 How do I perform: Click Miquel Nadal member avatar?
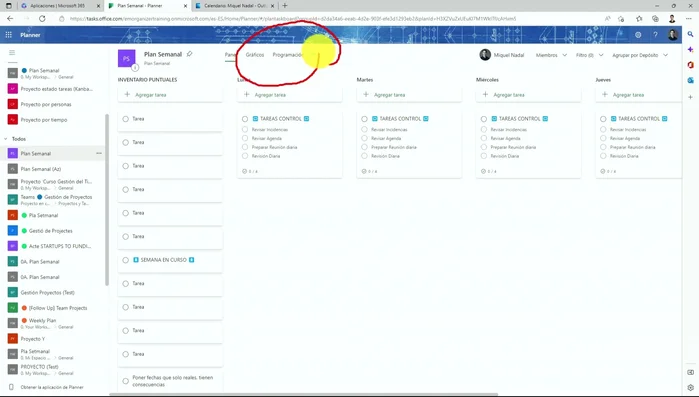tap(485, 55)
